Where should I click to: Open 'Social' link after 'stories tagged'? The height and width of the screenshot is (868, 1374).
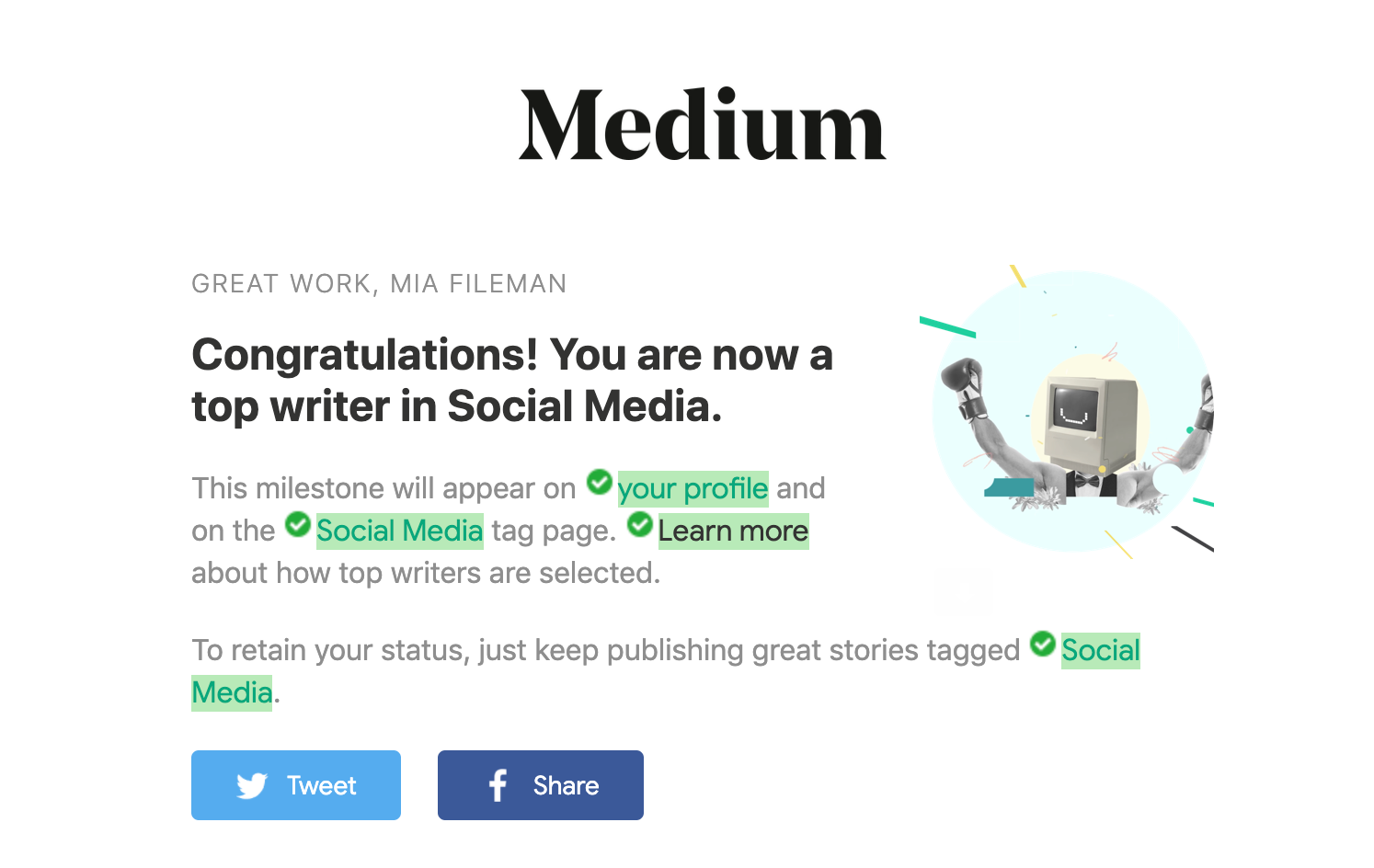click(1100, 650)
